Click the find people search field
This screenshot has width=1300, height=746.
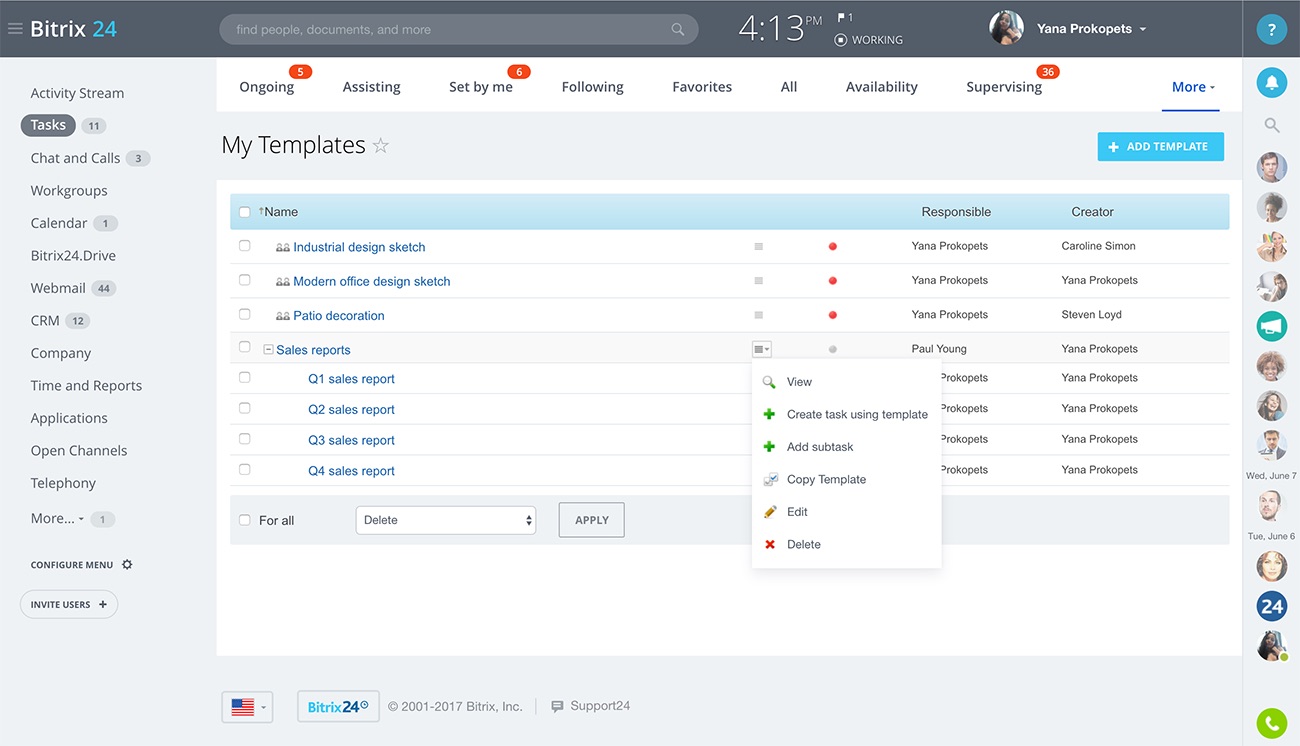click(450, 30)
